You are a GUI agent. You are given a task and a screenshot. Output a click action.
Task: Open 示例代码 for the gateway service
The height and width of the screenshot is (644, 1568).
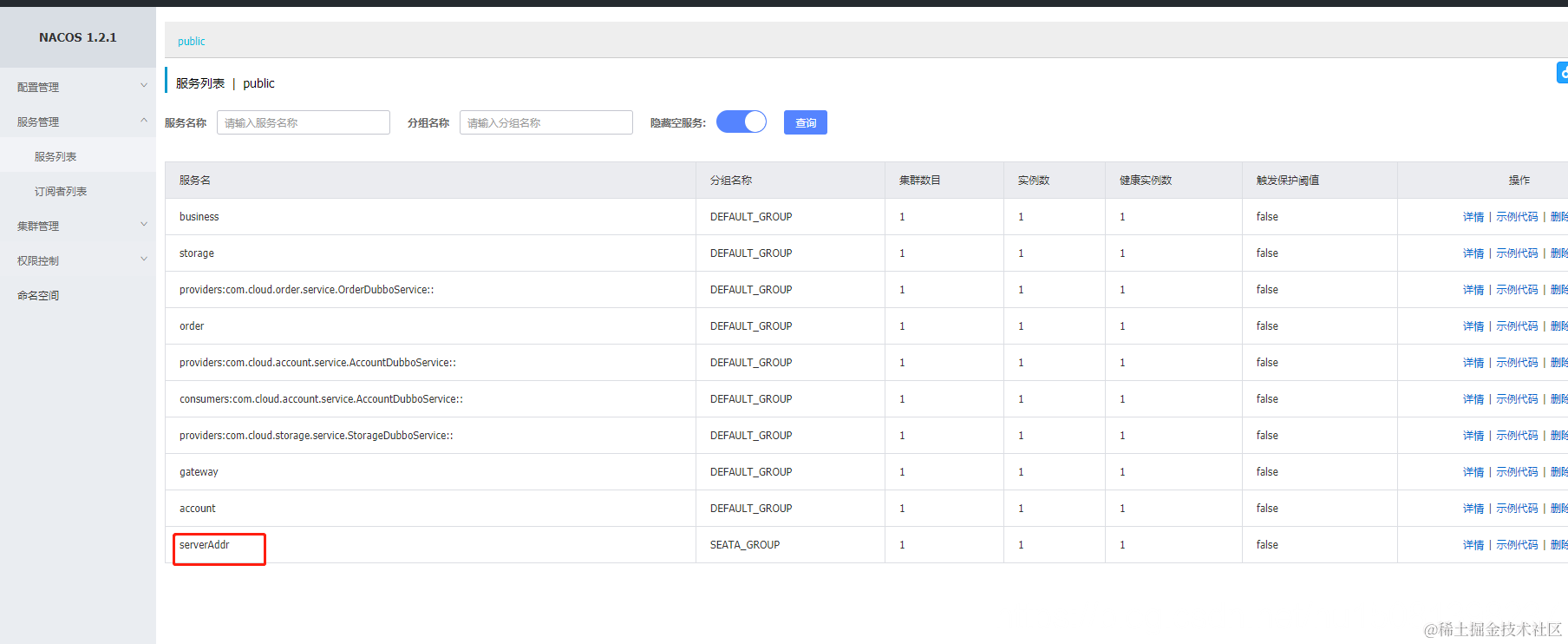(x=1517, y=472)
